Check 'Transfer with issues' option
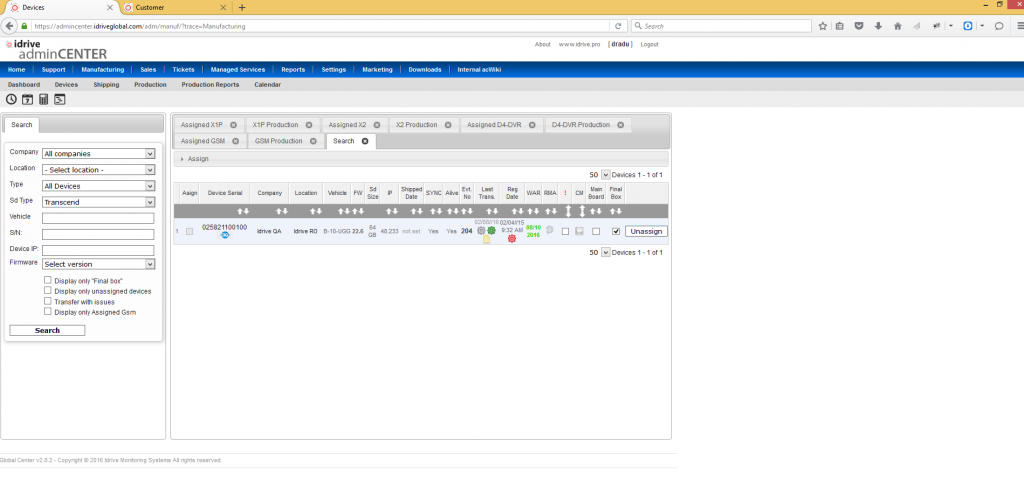The width and height of the screenshot is (1024, 501). [x=48, y=301]
